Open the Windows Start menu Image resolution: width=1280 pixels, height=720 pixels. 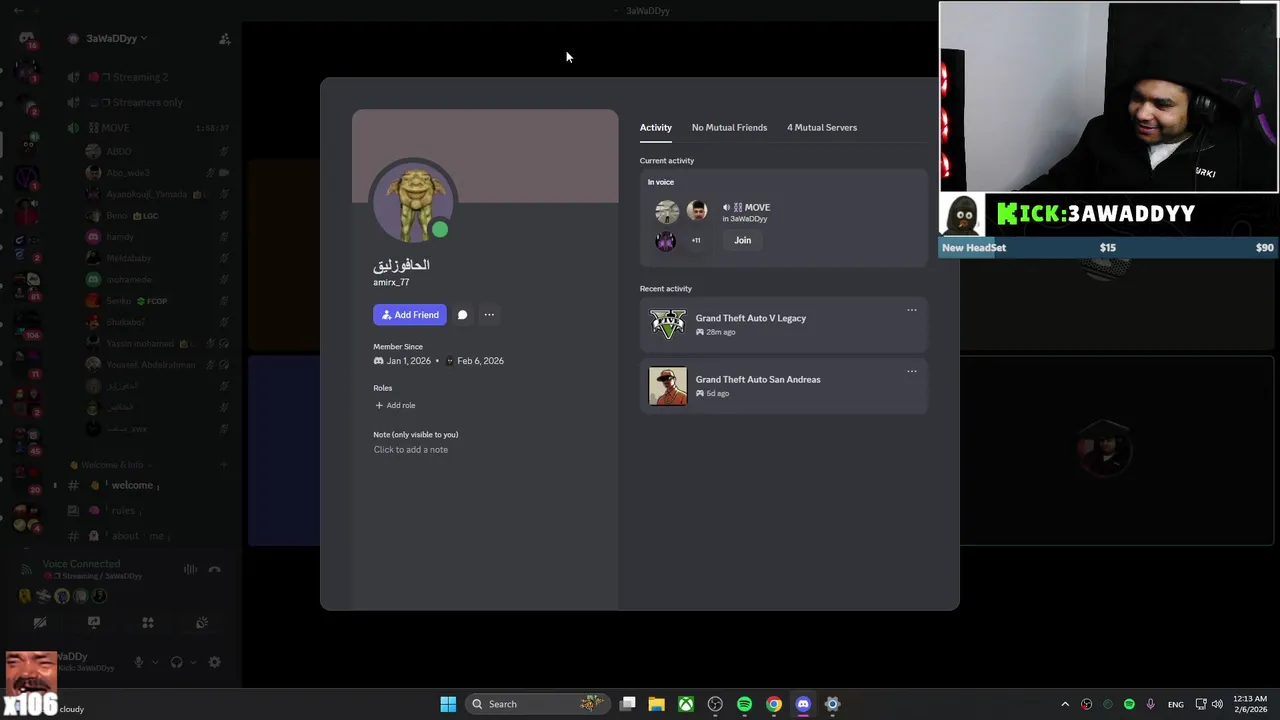coord(448,704)
